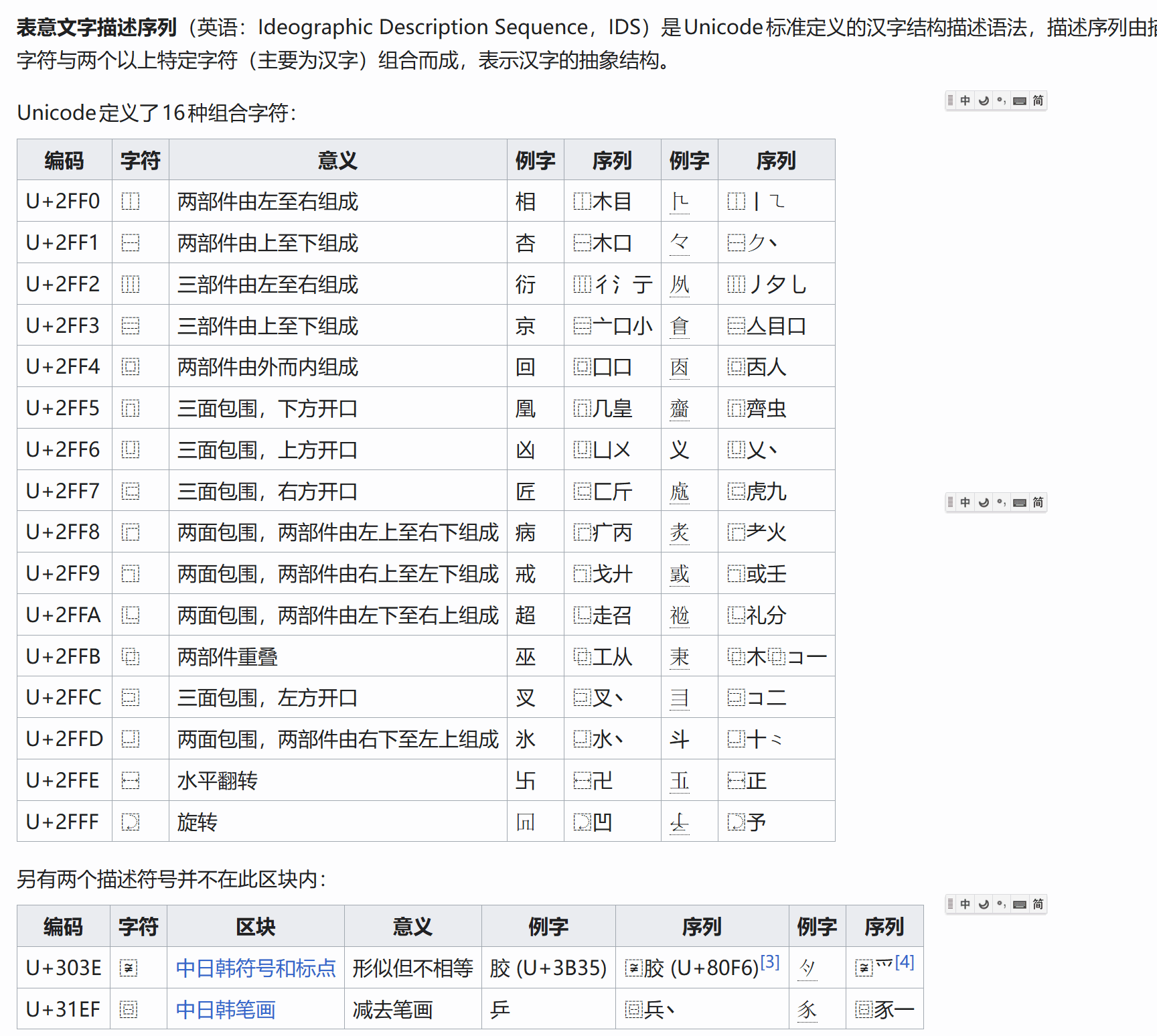Select the code cell U+31EF
The width and height of the screenshot is (1157, 1036).
[x=63, y=1009]
